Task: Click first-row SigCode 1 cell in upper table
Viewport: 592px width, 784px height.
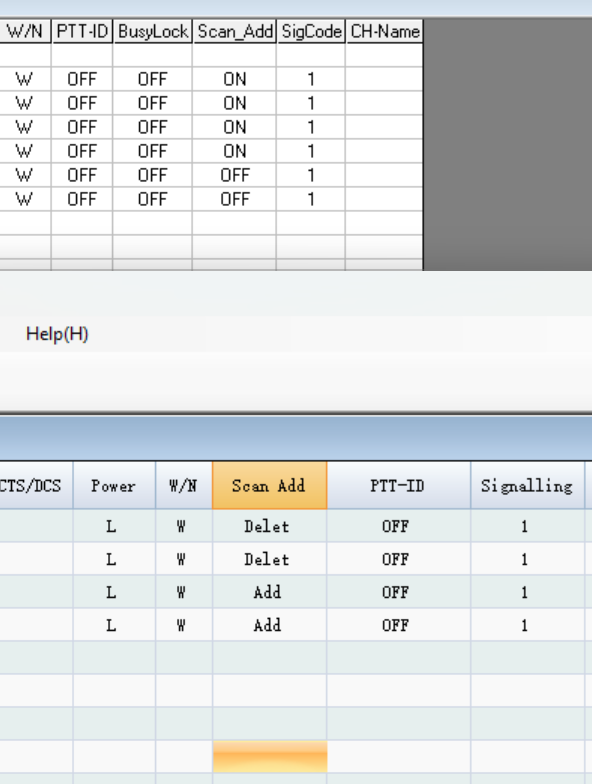Action: click(310, 79)
